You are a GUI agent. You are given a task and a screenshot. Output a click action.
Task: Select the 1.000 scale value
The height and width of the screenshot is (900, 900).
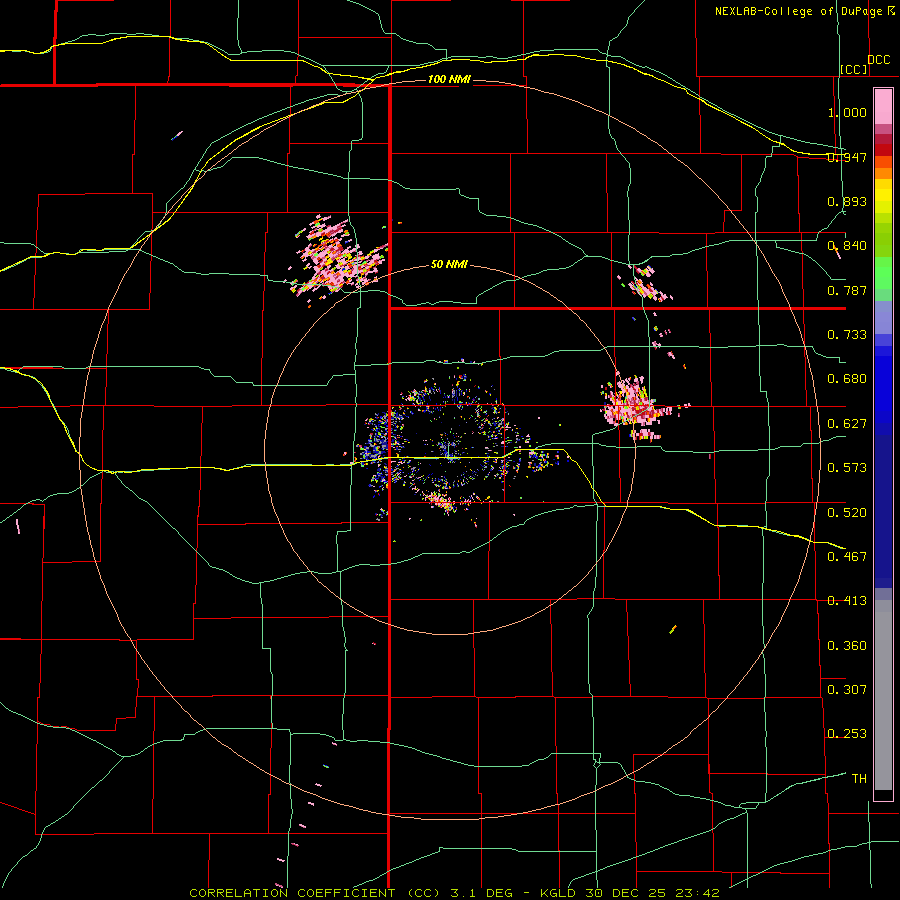[x=847, y=112]
